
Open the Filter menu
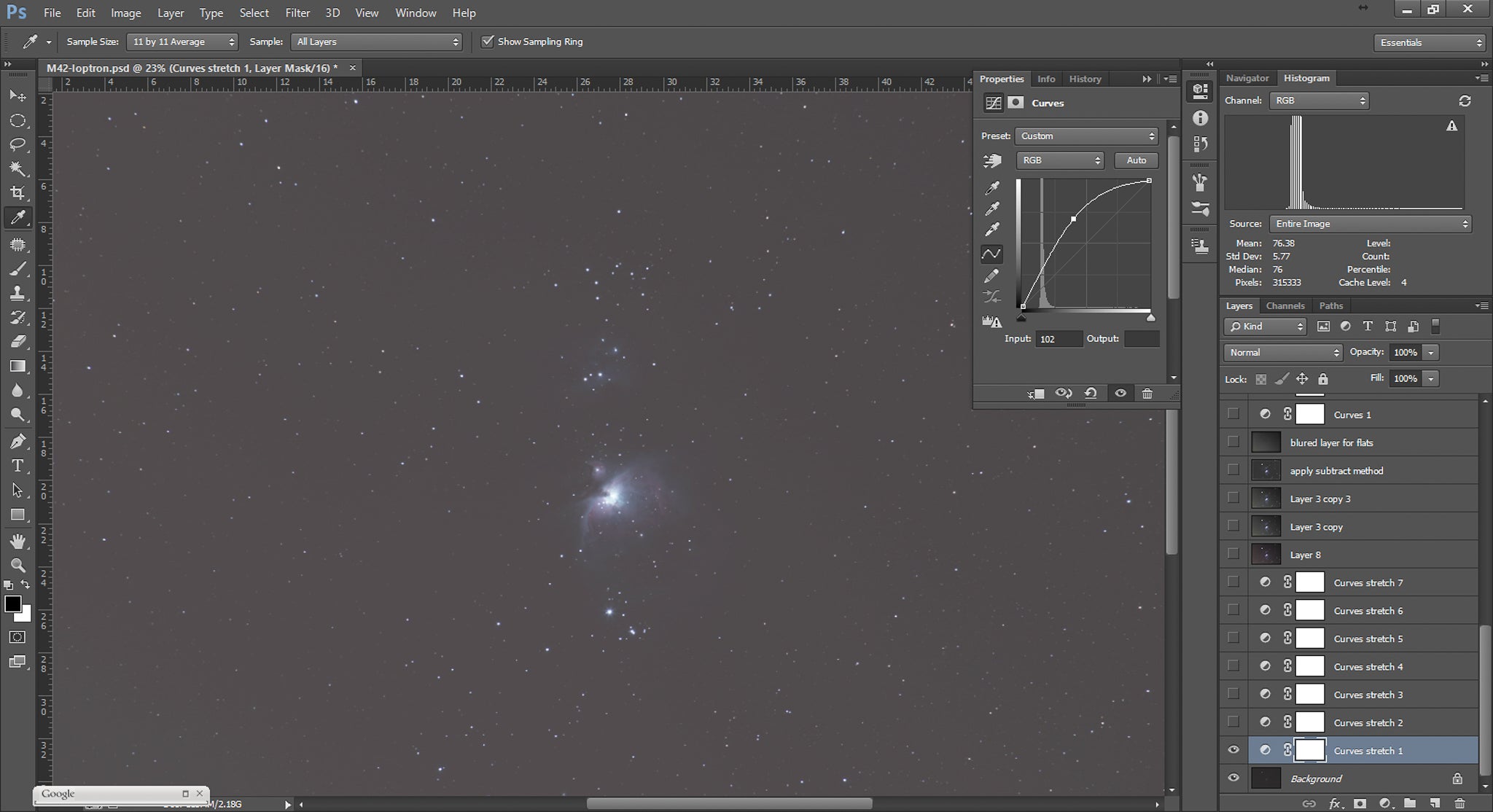click(297, 12)
